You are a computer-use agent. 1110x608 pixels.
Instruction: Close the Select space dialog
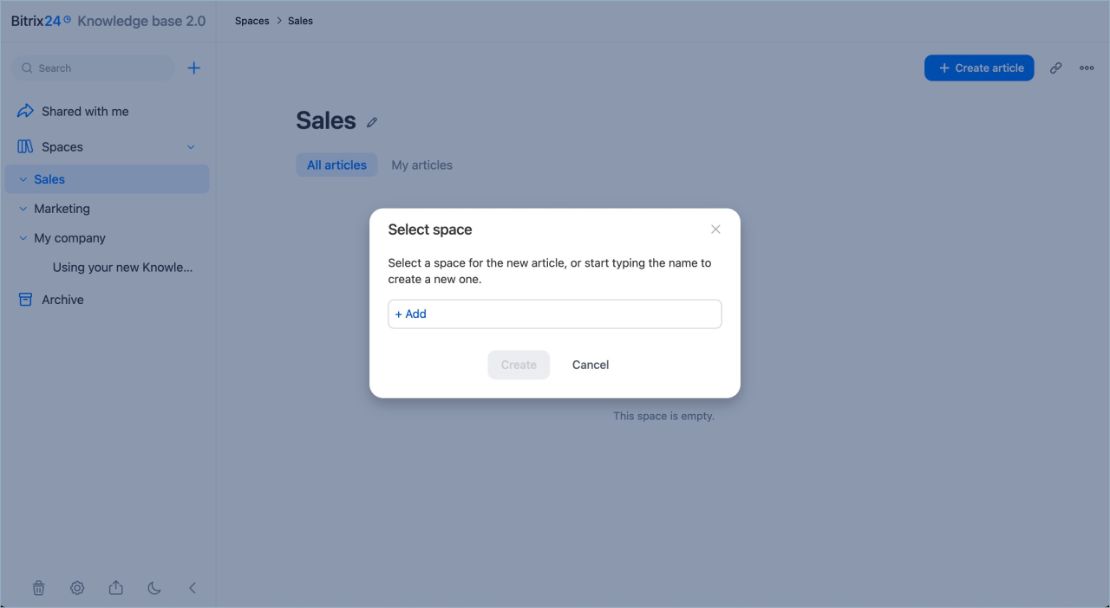point(716,229)
